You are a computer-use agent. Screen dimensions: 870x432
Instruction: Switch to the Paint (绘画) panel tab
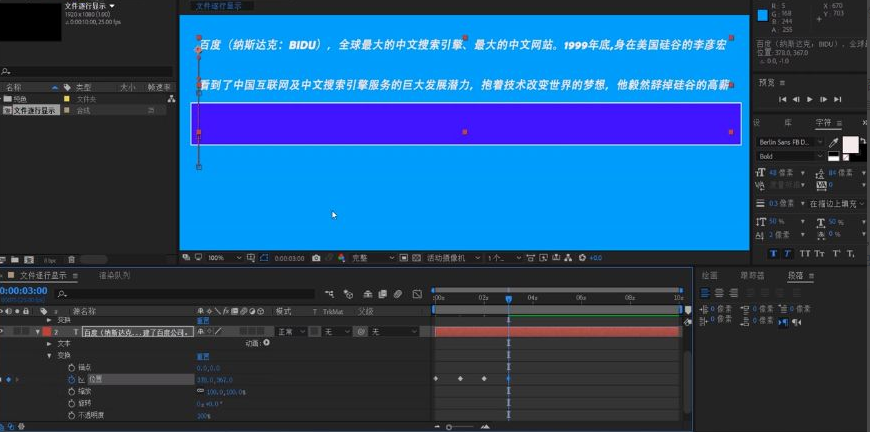(709, 275)
